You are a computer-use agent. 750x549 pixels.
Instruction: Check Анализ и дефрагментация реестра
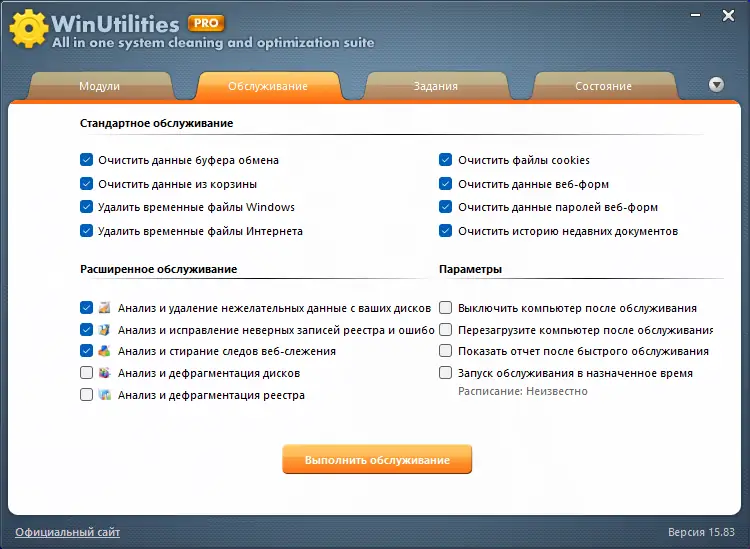click(x=86, y=395)
